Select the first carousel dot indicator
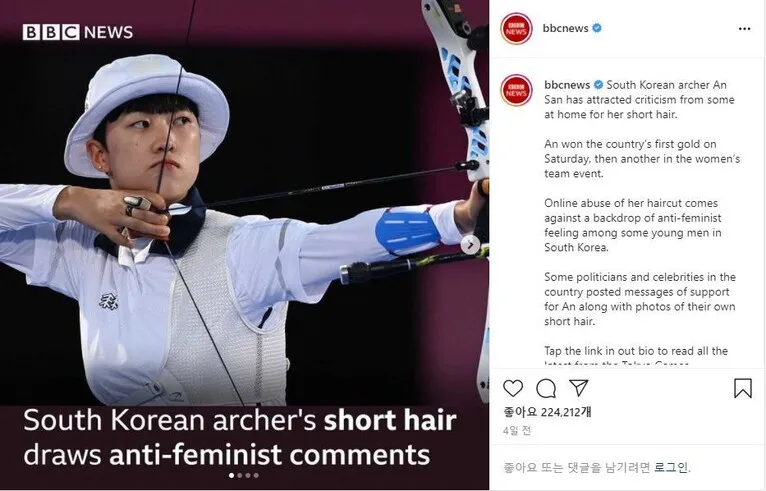 pyautogui.click(x=232, y=475)
